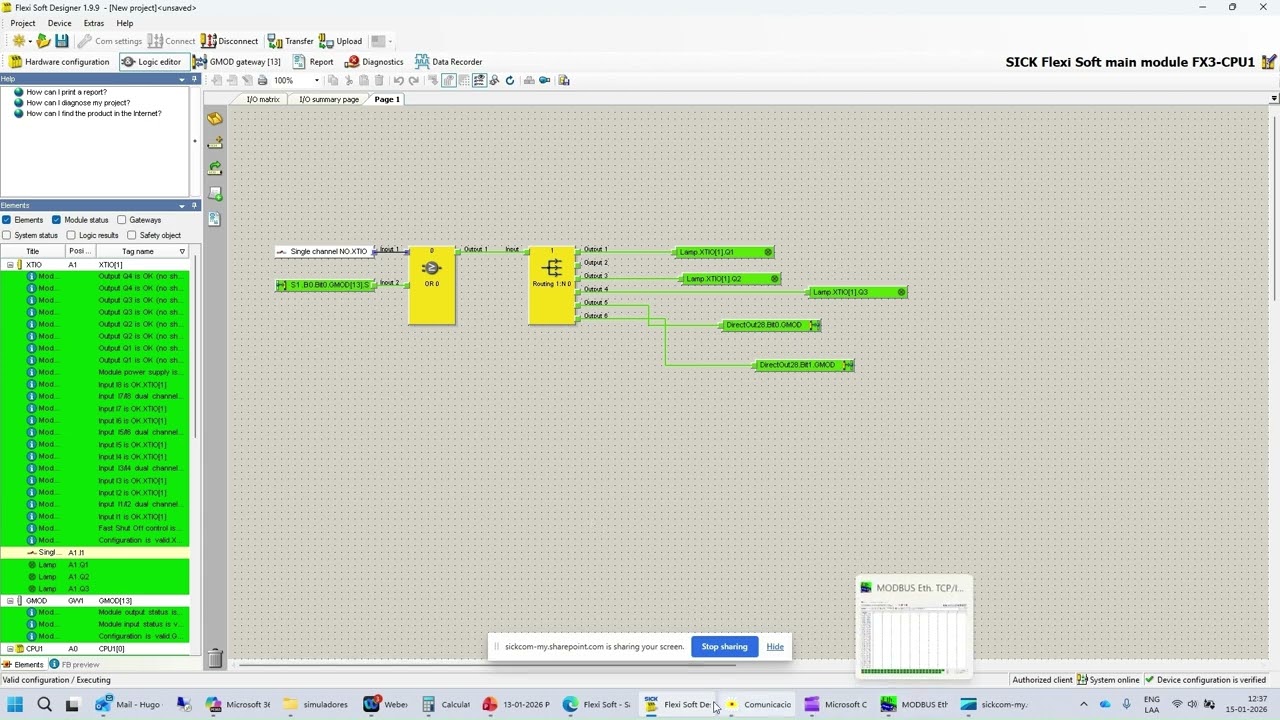
Task: Open the Extras menu
Action: click(94, 23)
